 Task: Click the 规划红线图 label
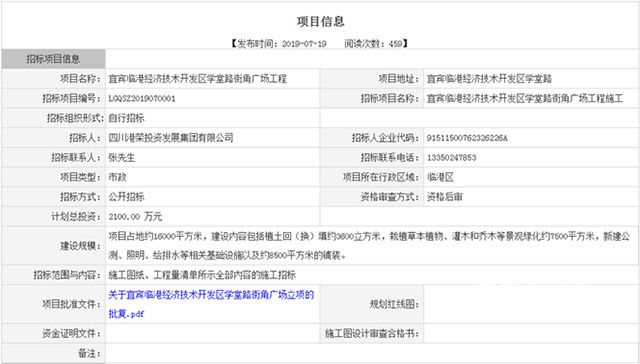pyautogui.click(x=394, y=304)
